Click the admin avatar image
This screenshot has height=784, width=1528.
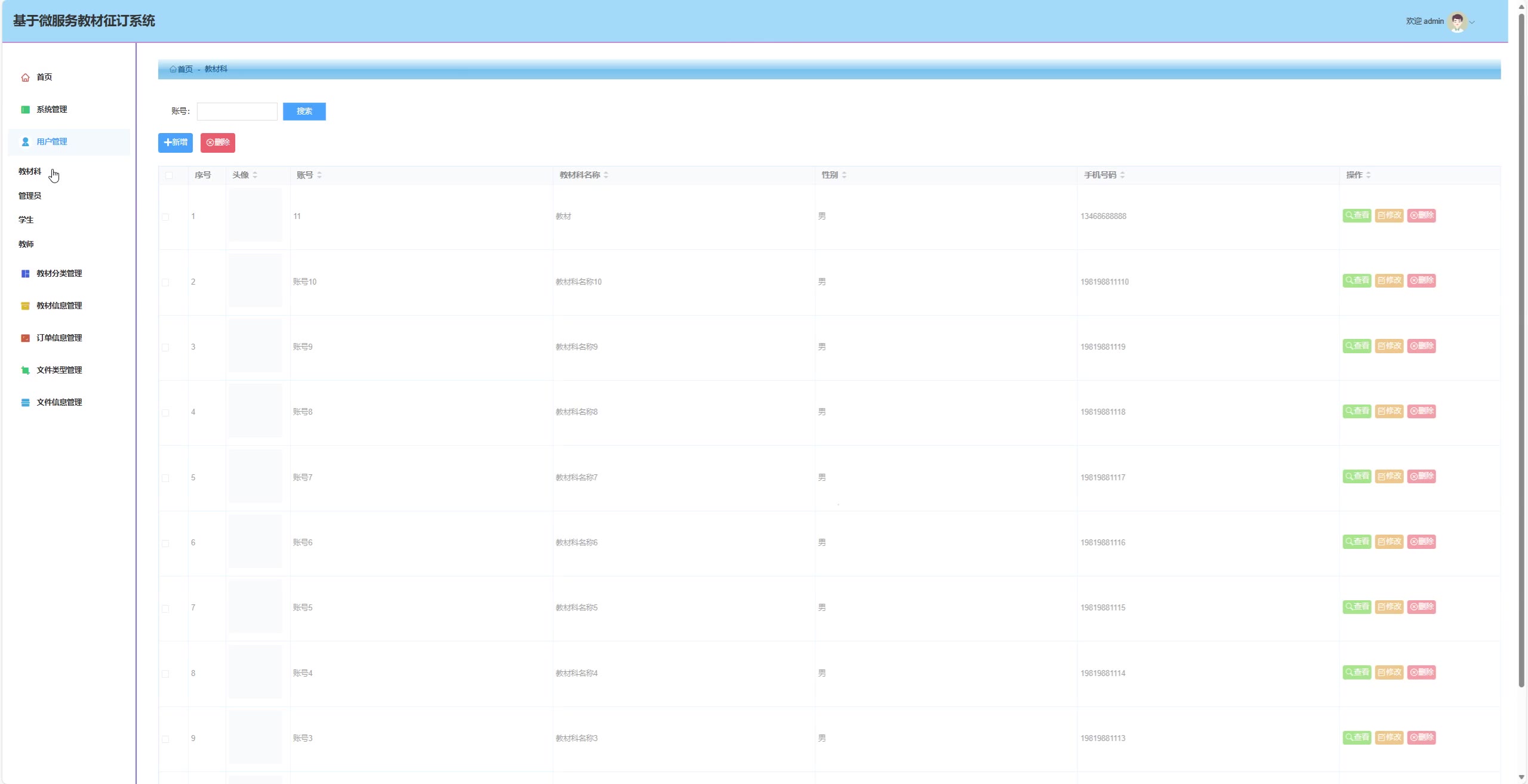[x=1457, y=22]
